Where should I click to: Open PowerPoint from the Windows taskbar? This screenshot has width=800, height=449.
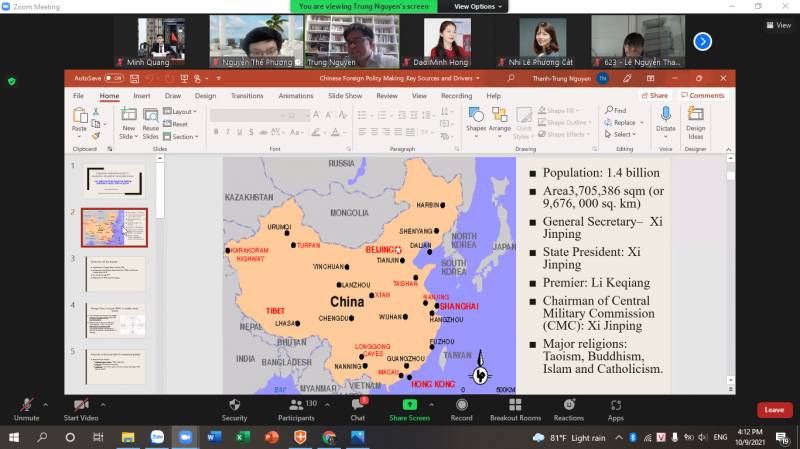point(271,438)
